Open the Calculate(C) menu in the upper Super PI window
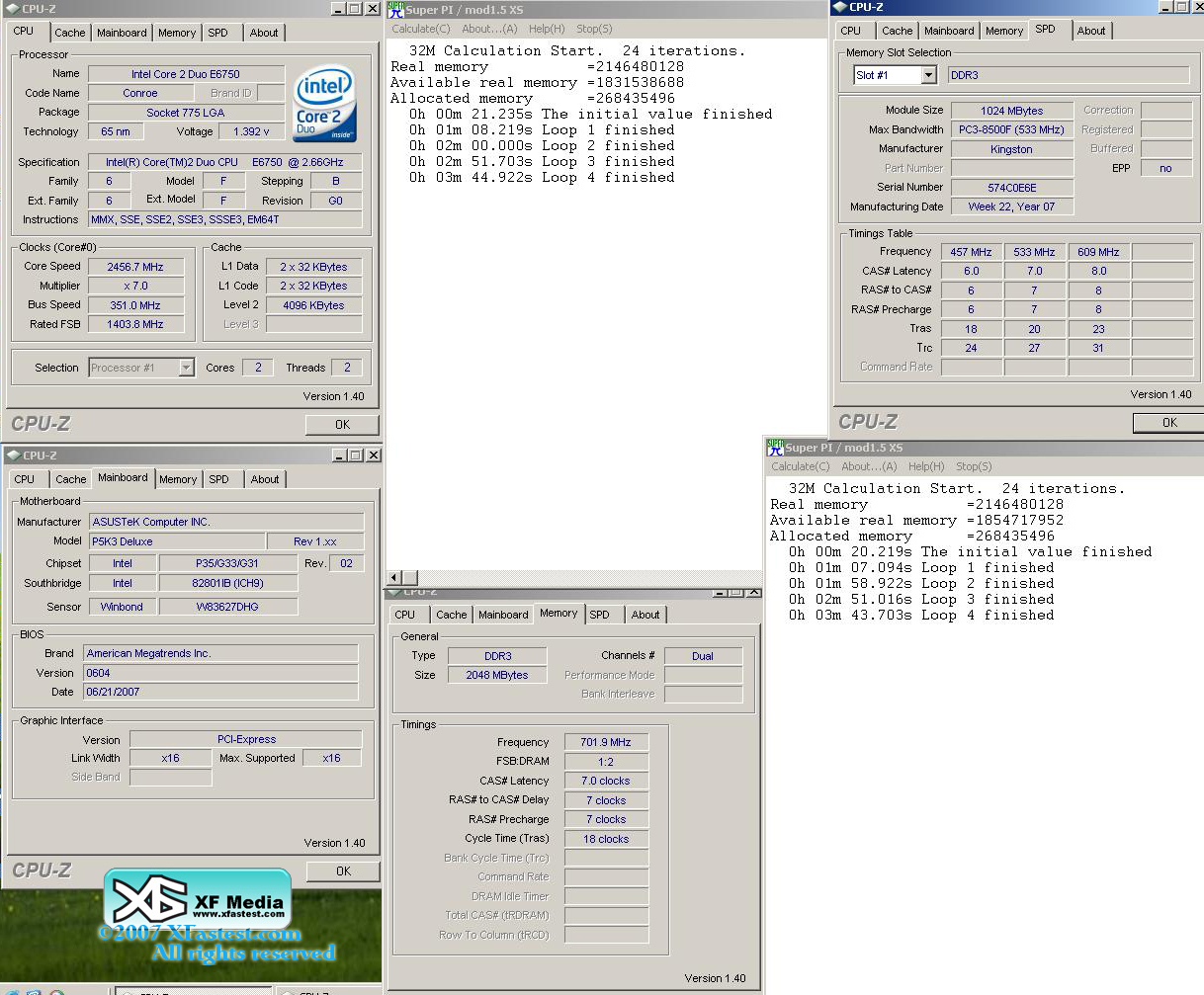Viewport: 1204px width, 995px height. coord(420,29)
